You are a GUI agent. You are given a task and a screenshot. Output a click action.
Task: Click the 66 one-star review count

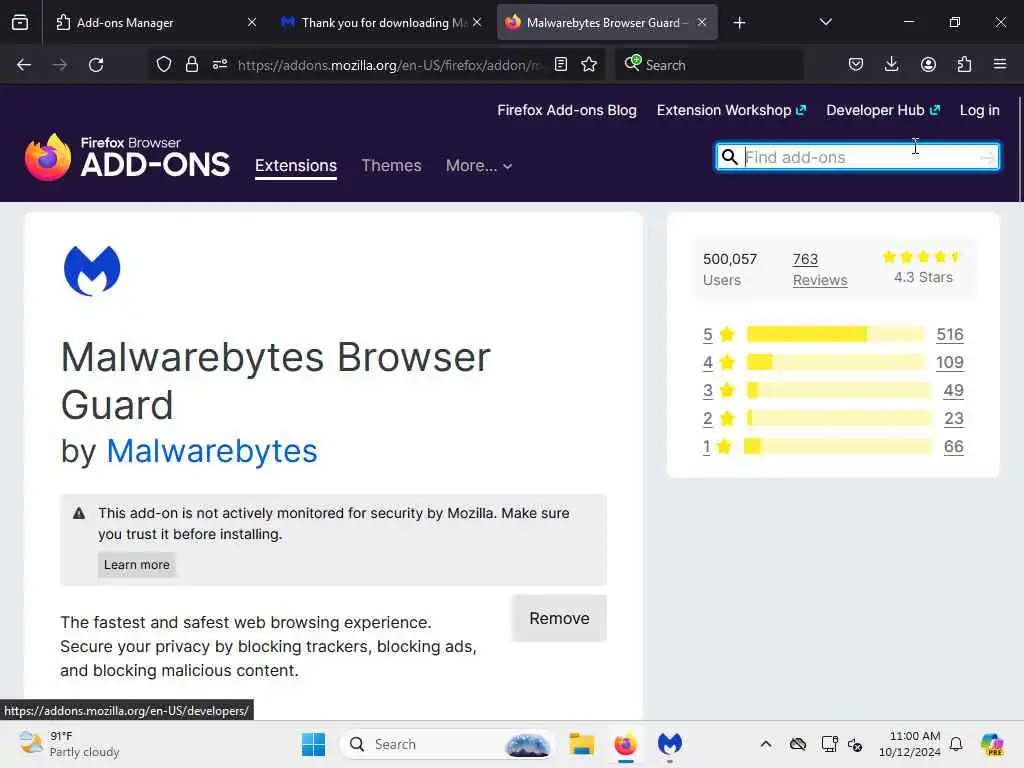[x=953, y=447]
